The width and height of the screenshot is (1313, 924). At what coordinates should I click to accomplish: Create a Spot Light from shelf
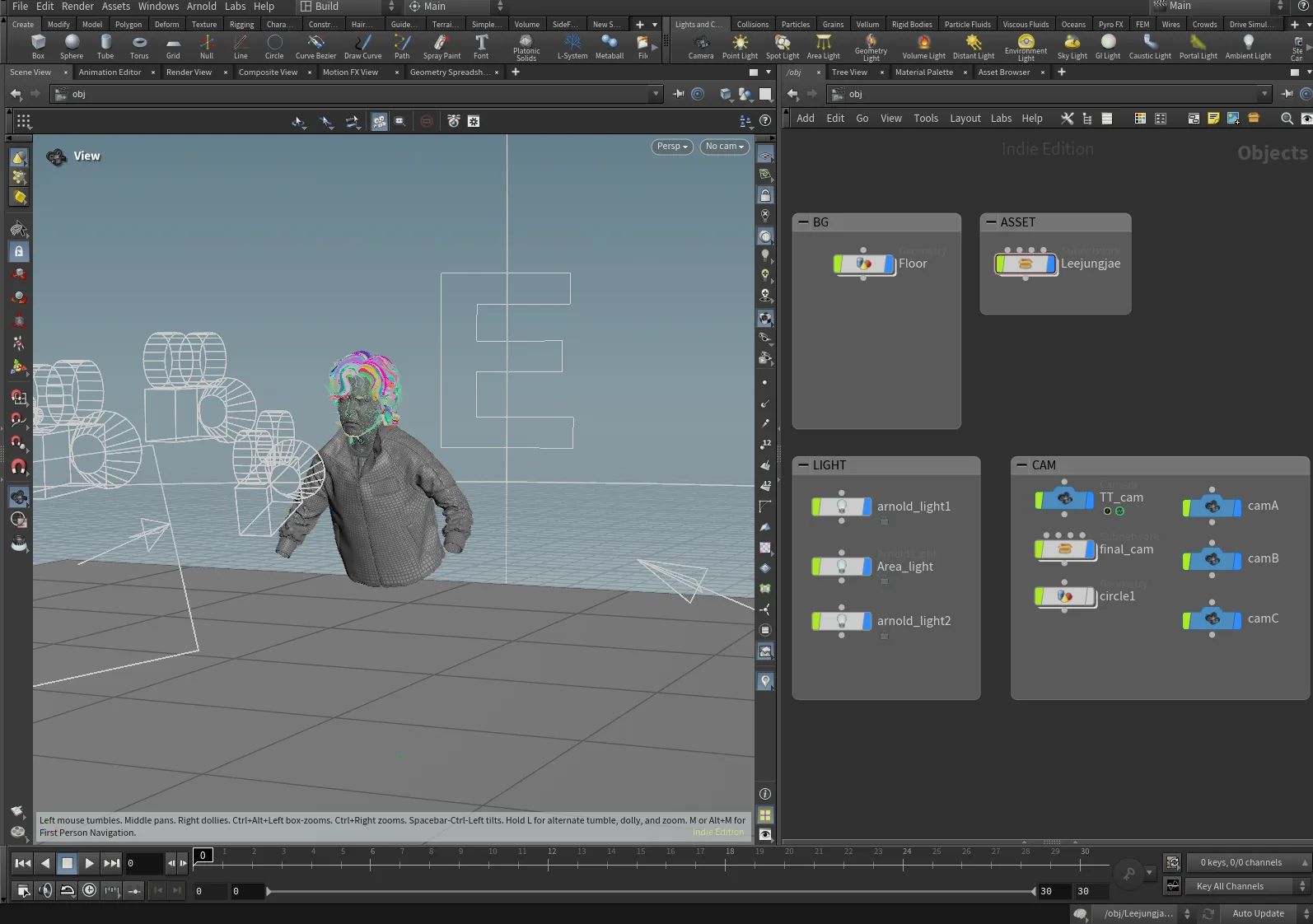pos(783,46)
